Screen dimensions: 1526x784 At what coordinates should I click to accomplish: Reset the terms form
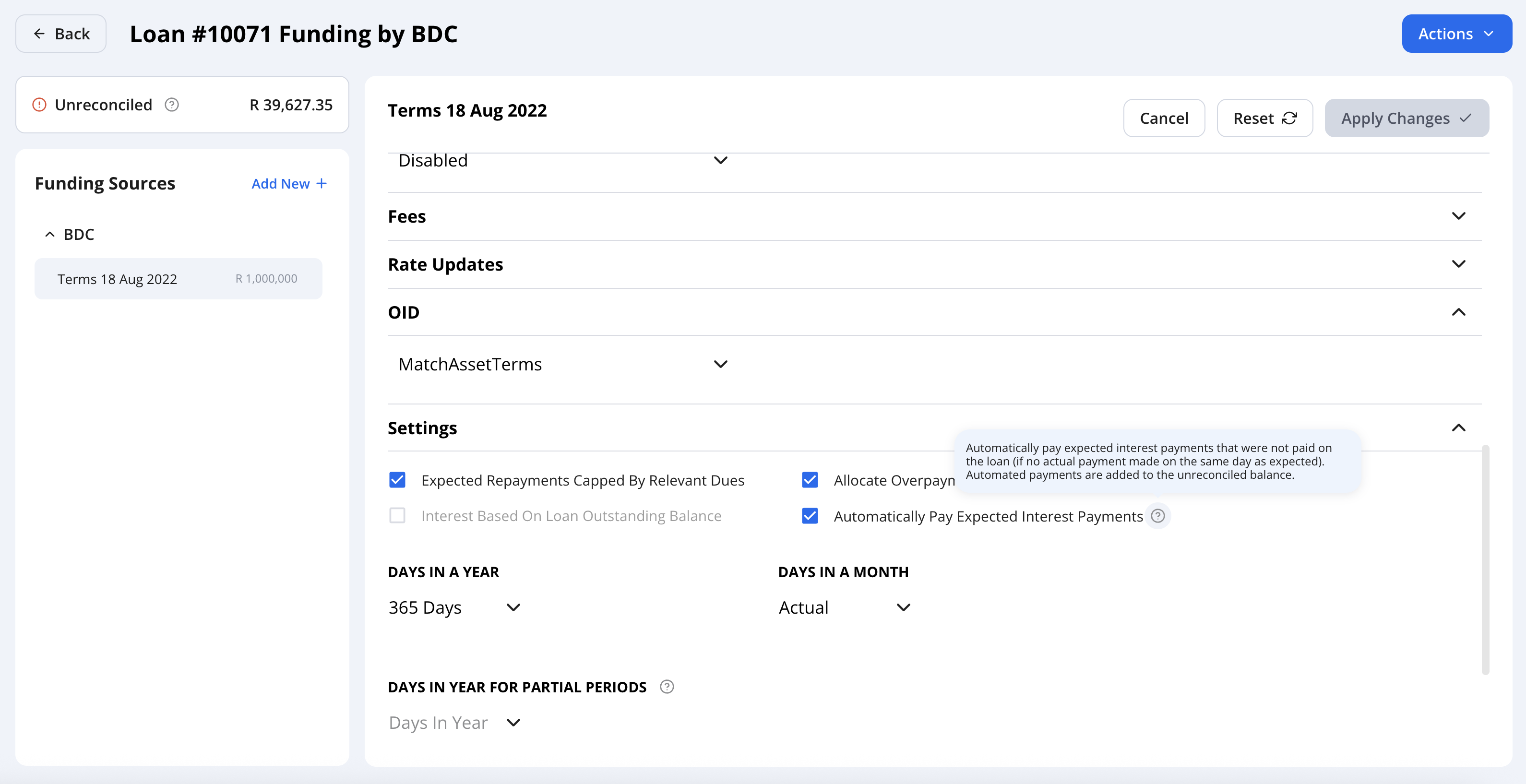click(1265, 119)
